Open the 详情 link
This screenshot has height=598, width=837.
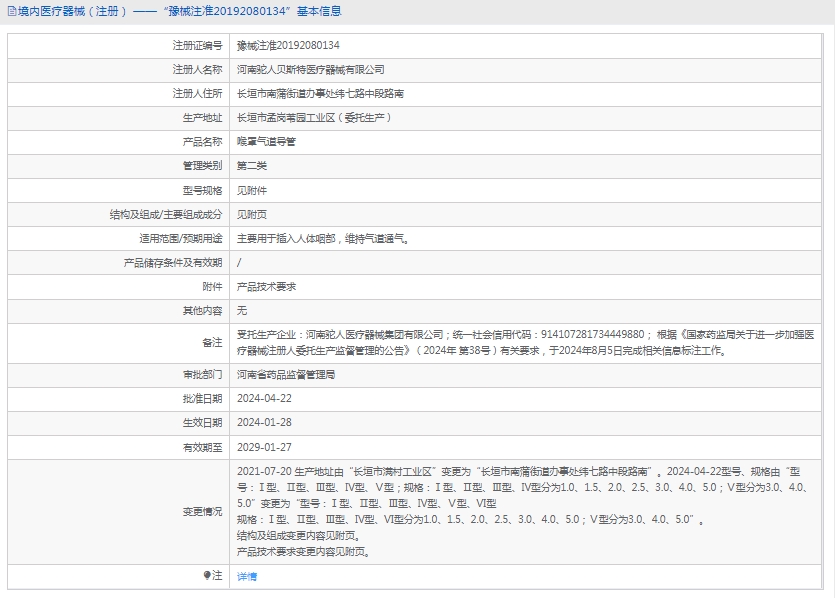[x=247, y=577]
